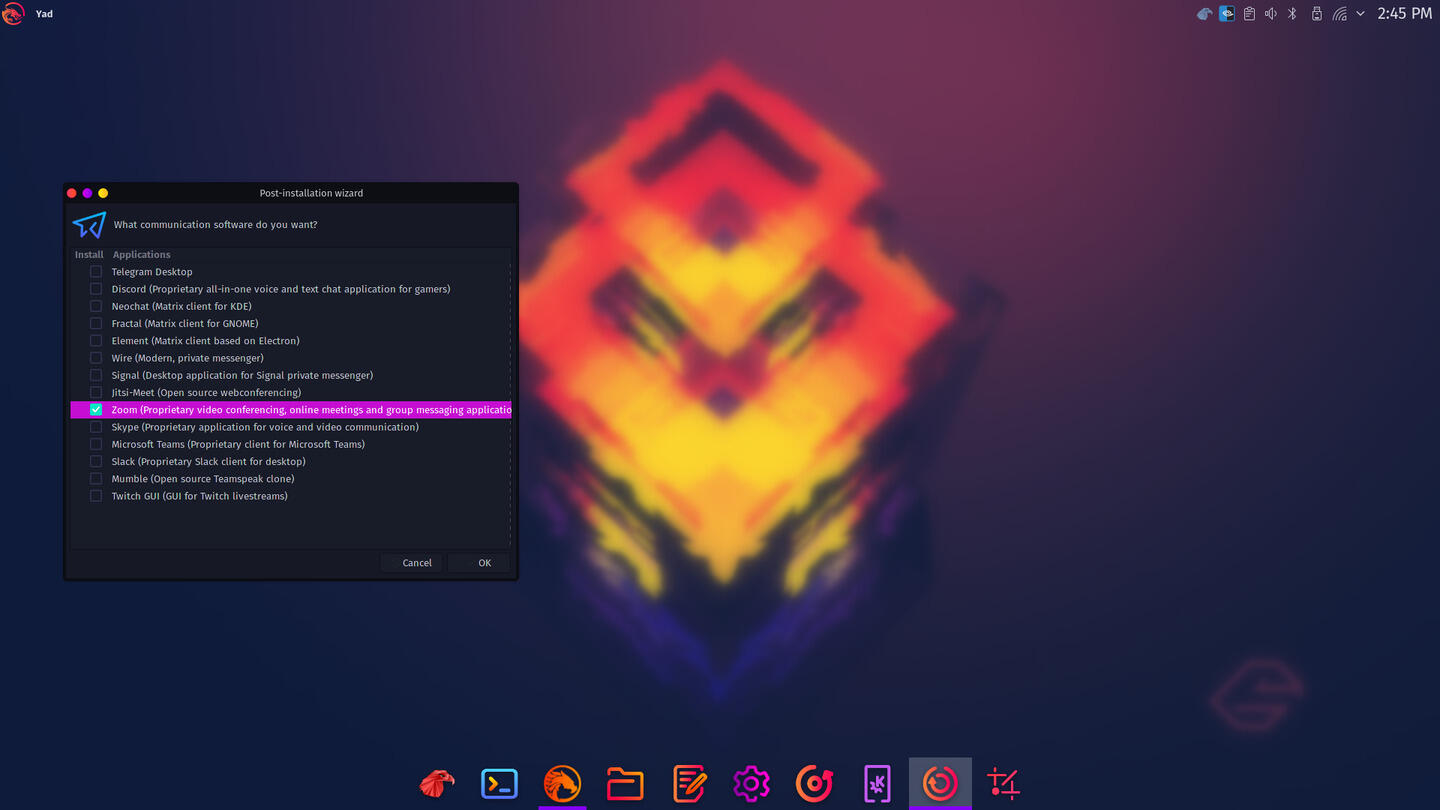Enable the Element Matrix client checkbox
The width and height of the screenshot is (1440, 810).
point(96,341)
